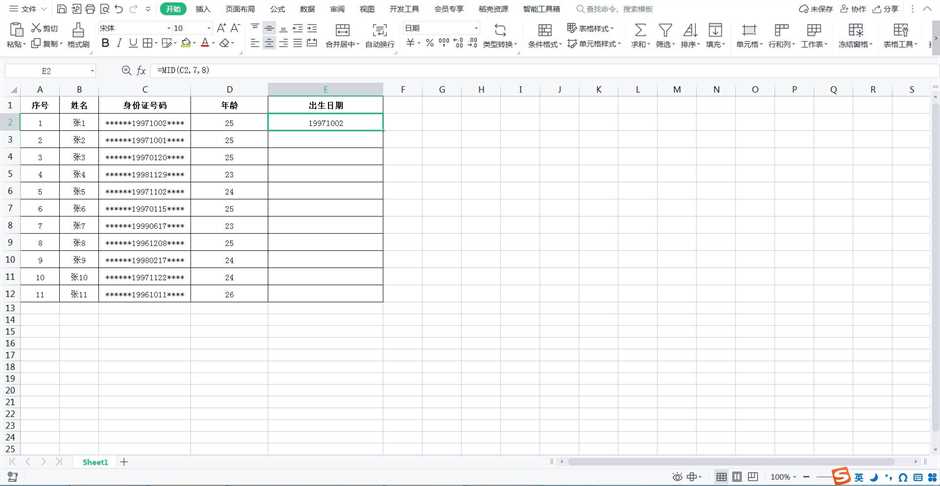The image size is (940, 486).
Task: Click the red font color A button
Action: click(x=205, y=43)
